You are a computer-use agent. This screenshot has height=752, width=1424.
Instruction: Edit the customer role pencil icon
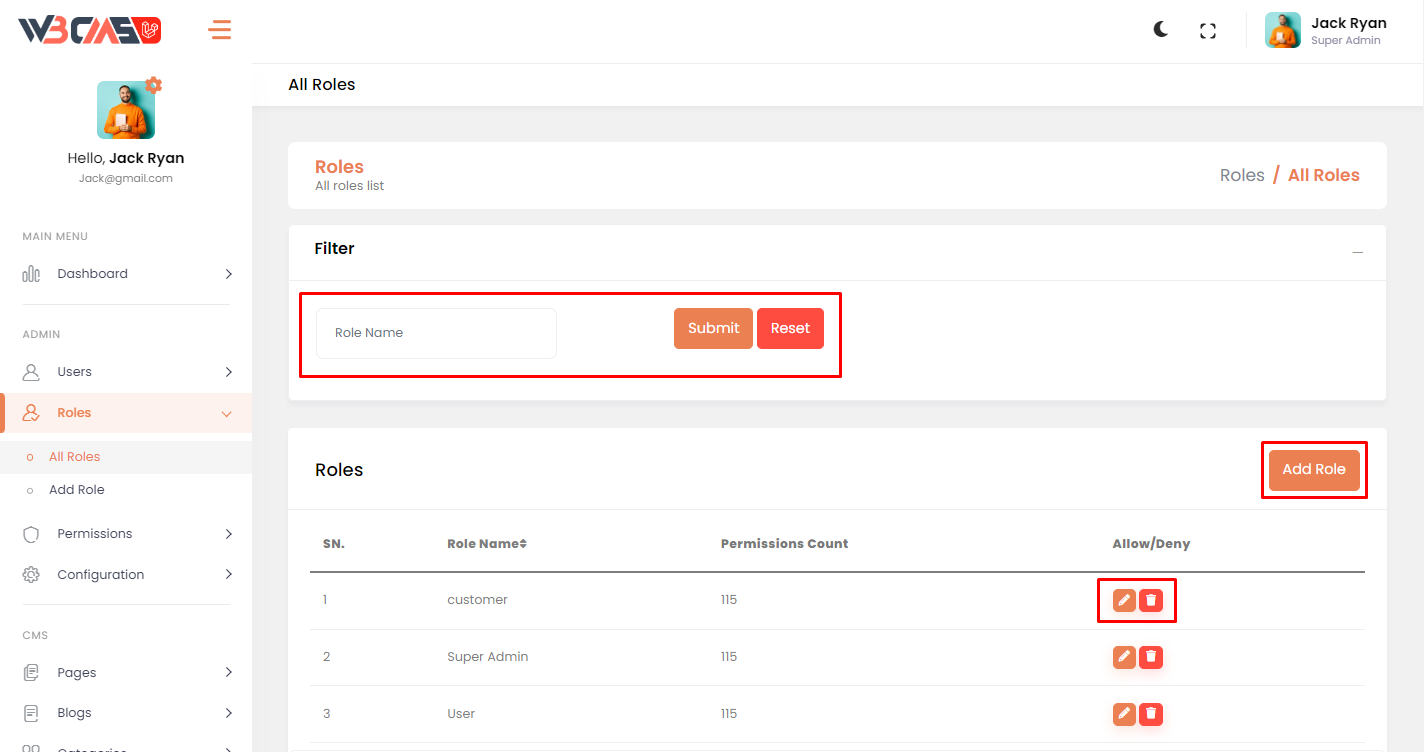[1124, 600]
